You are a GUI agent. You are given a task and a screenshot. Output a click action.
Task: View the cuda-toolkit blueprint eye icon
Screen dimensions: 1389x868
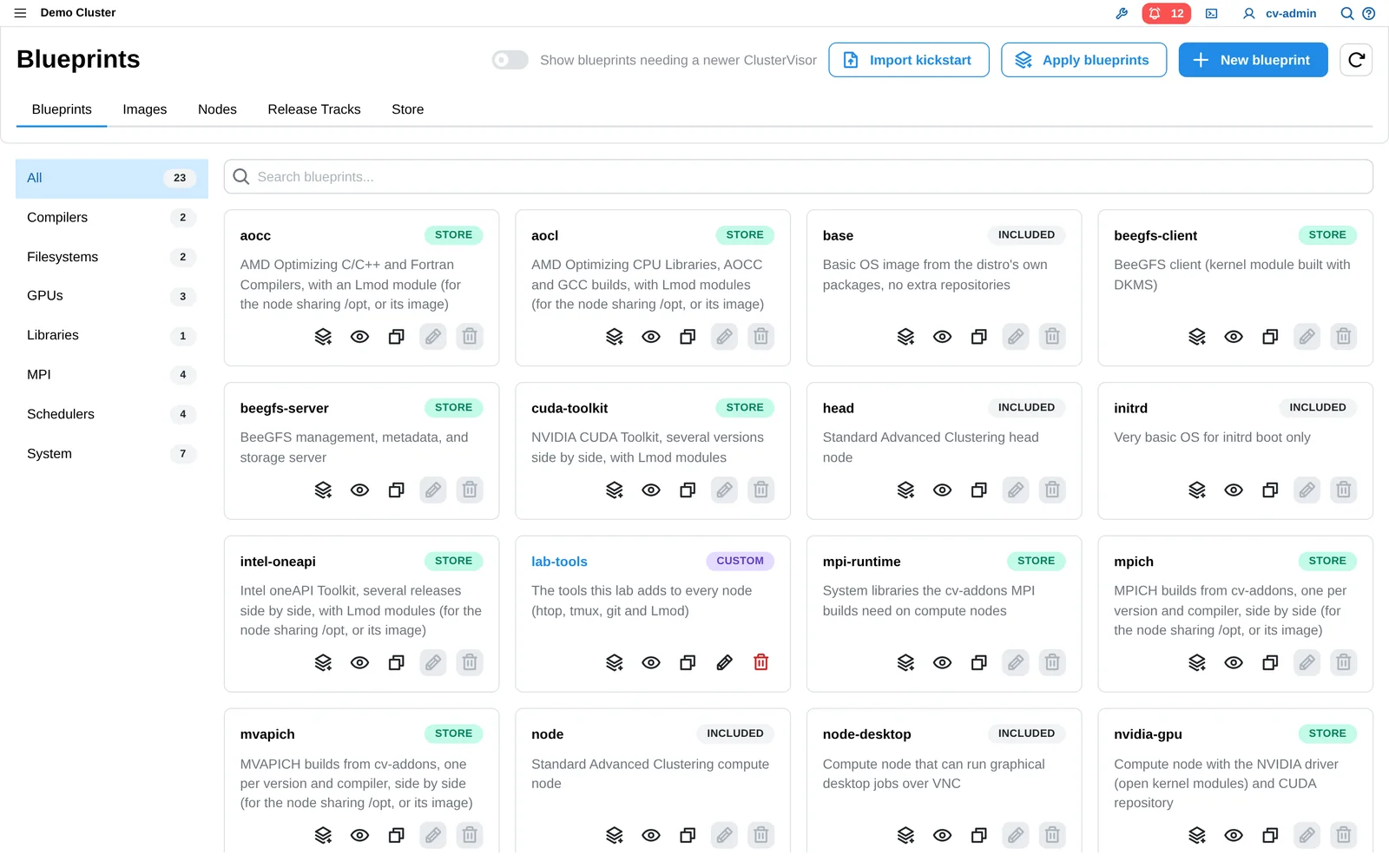651,490
